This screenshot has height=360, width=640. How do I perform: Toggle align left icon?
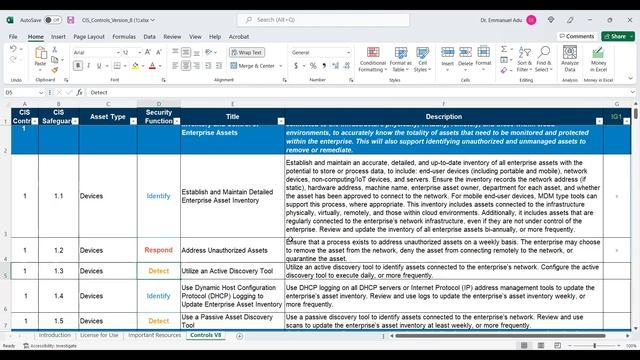[x=175, y=66]
